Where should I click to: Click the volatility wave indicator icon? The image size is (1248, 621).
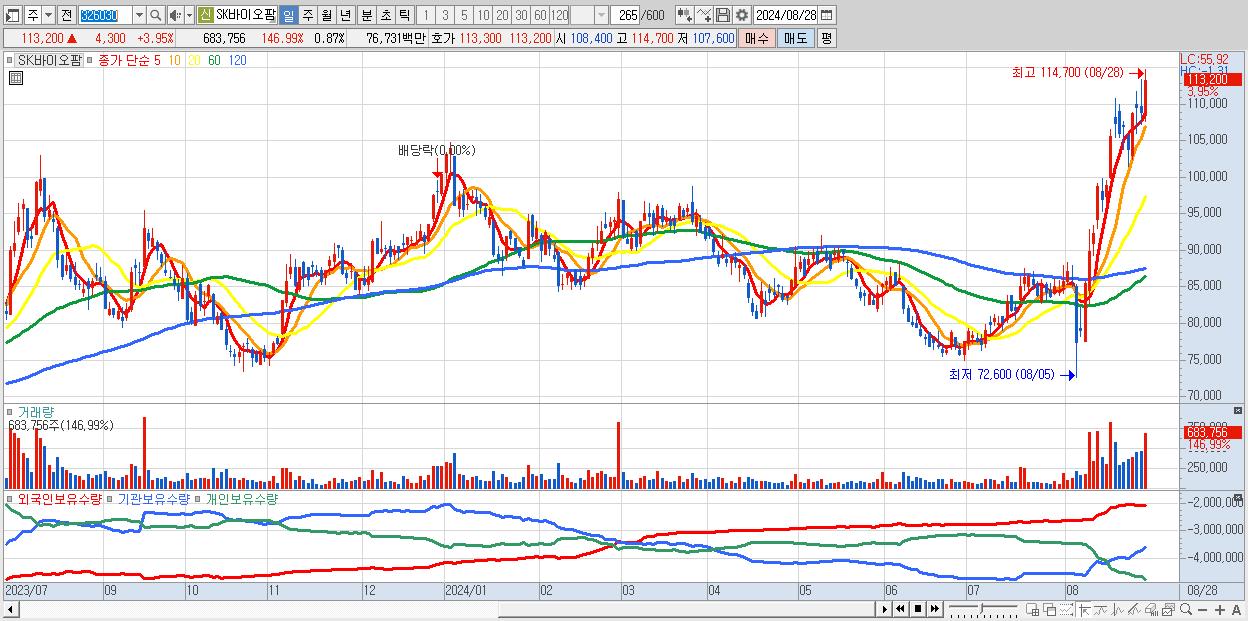(1118, 610)
